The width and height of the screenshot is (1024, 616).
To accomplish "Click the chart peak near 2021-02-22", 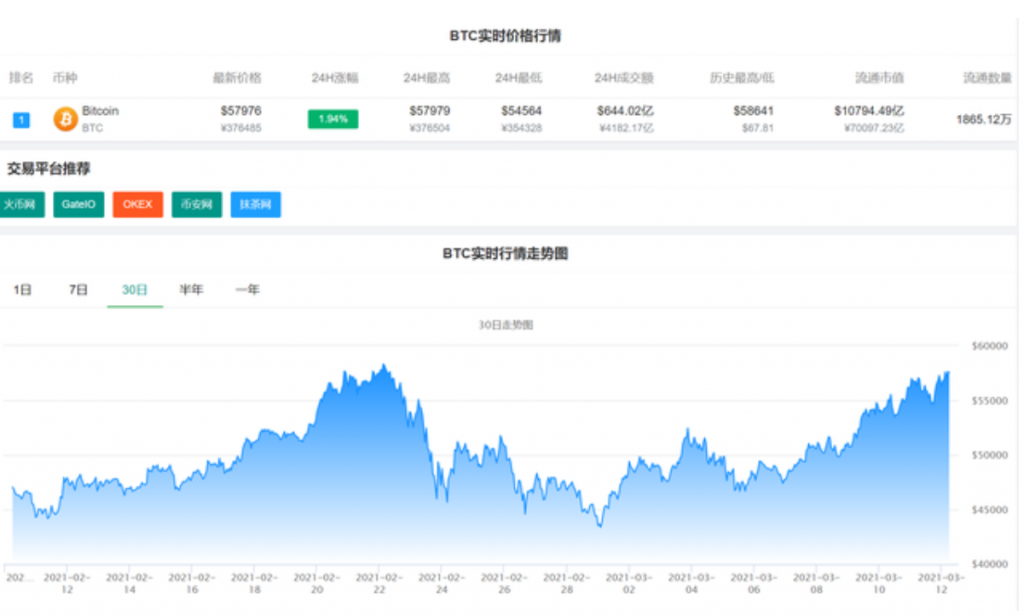I will tap(385, 366).
